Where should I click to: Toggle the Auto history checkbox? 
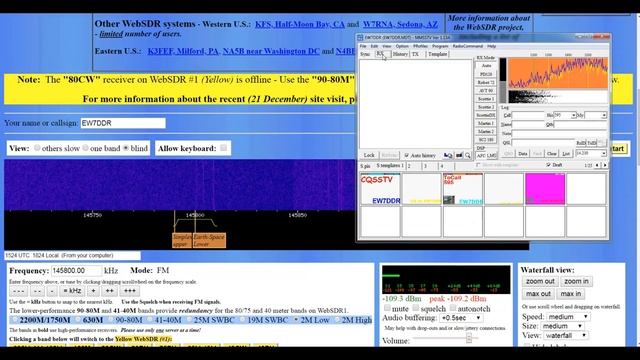click(x=407, y=156)
